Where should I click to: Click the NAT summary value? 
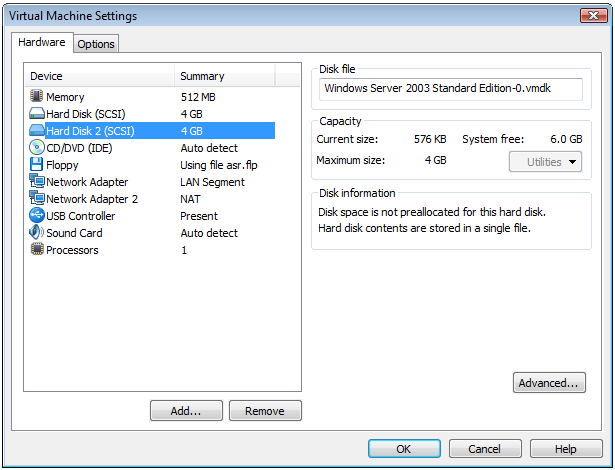click(x=190, y=199)
